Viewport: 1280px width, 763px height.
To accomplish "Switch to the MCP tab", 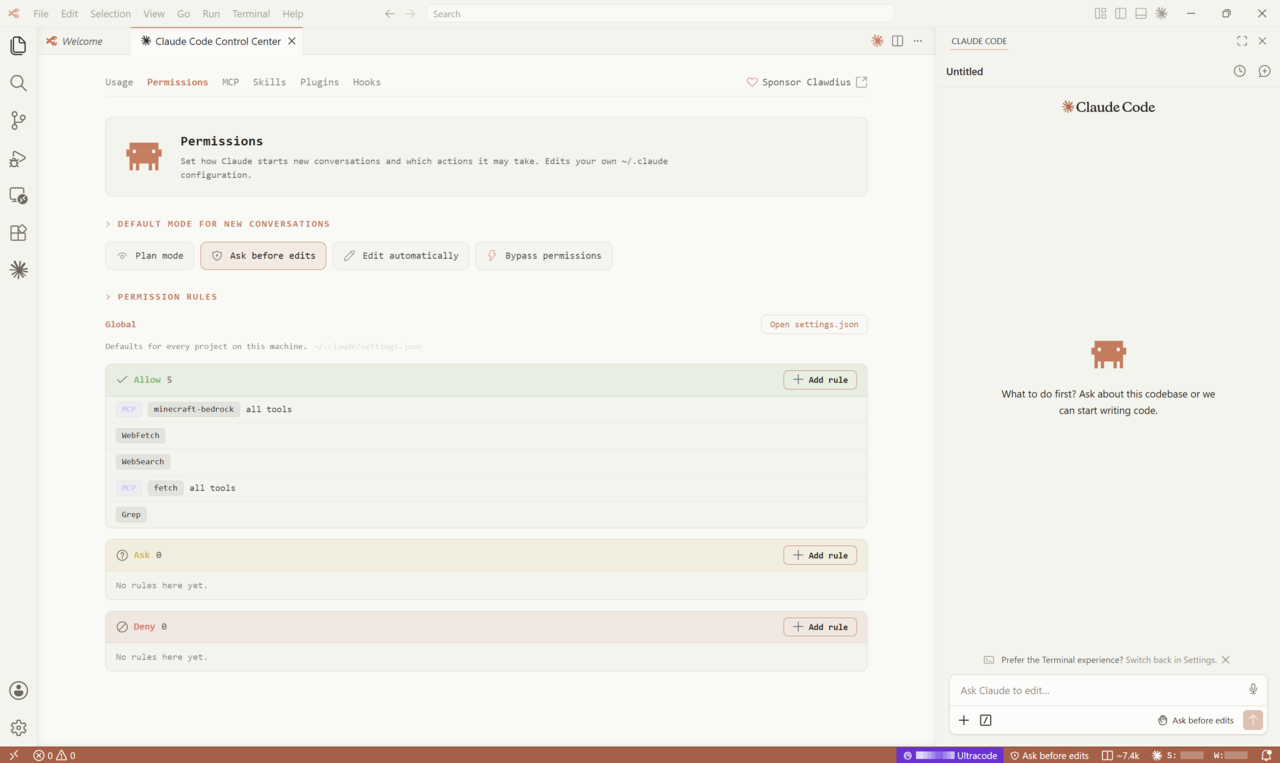I will tap(230, 82).
